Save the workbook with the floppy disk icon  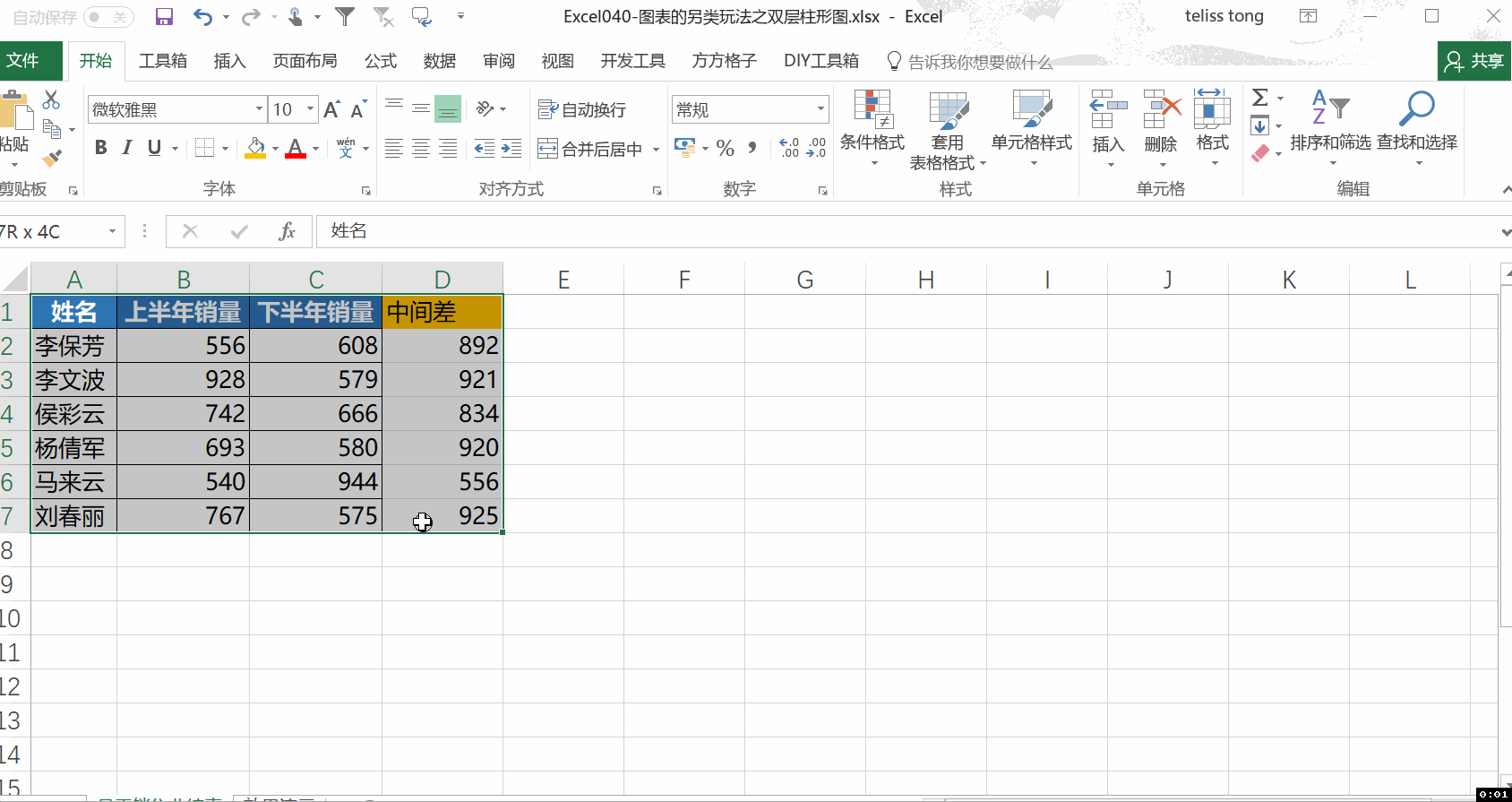pyautogui.click(x=164, y=16)
